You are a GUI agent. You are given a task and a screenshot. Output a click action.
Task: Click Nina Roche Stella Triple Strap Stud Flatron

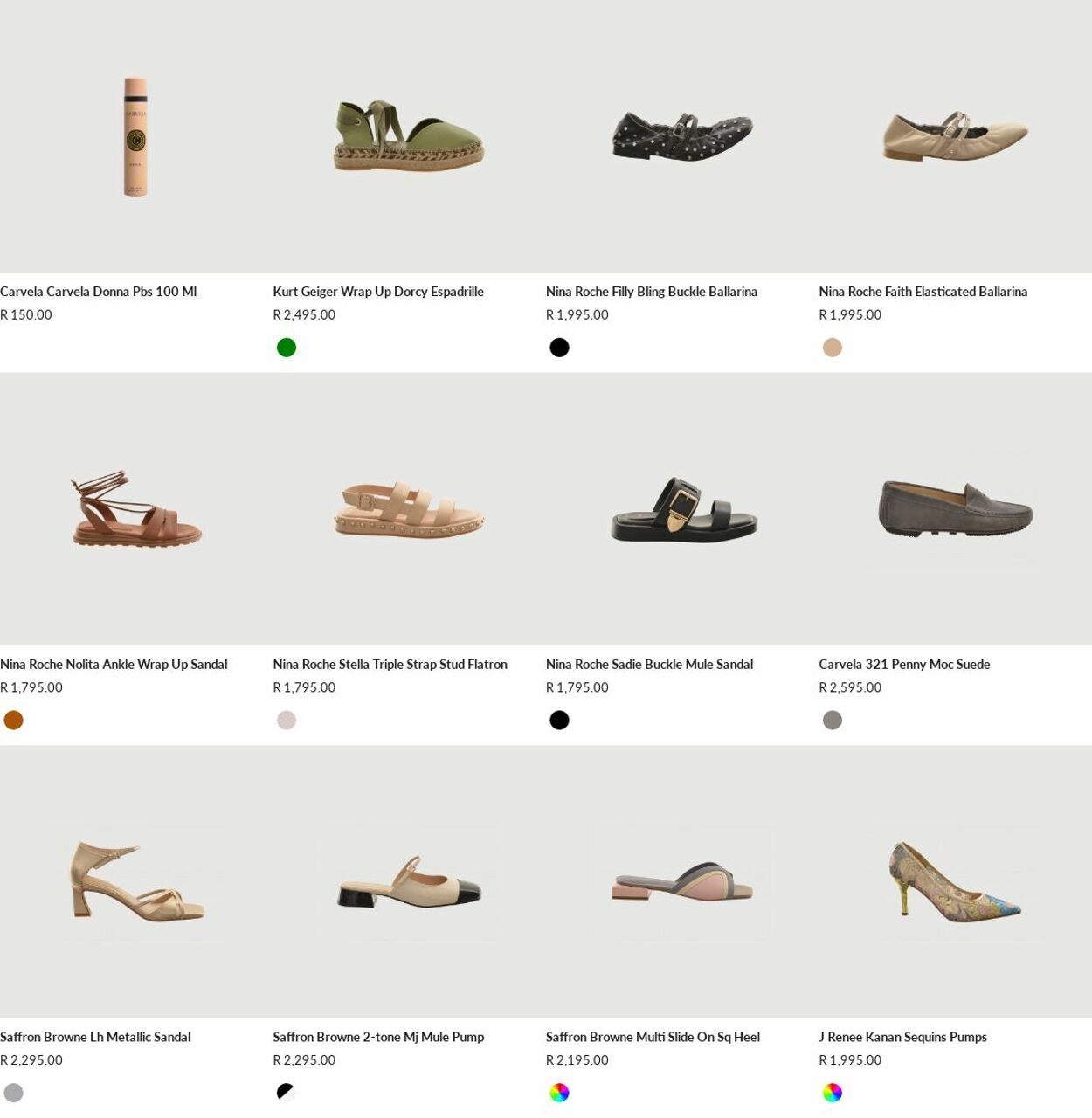pyautogui.click(x=390, y=665)
